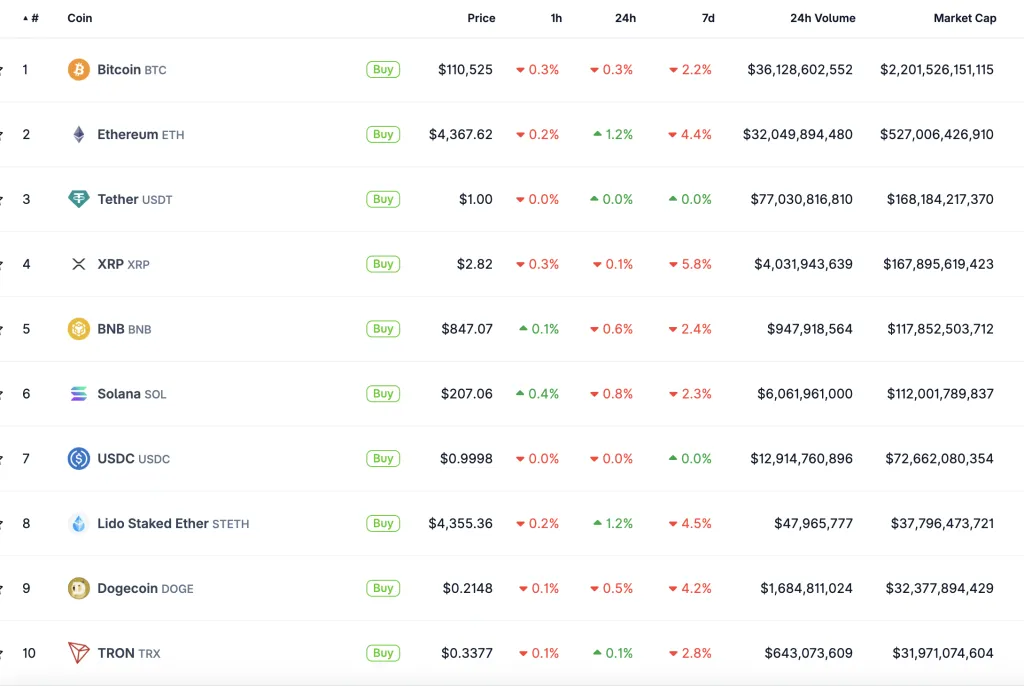Sort table by rank number column
1024x686 pixels.
(33, 18)
